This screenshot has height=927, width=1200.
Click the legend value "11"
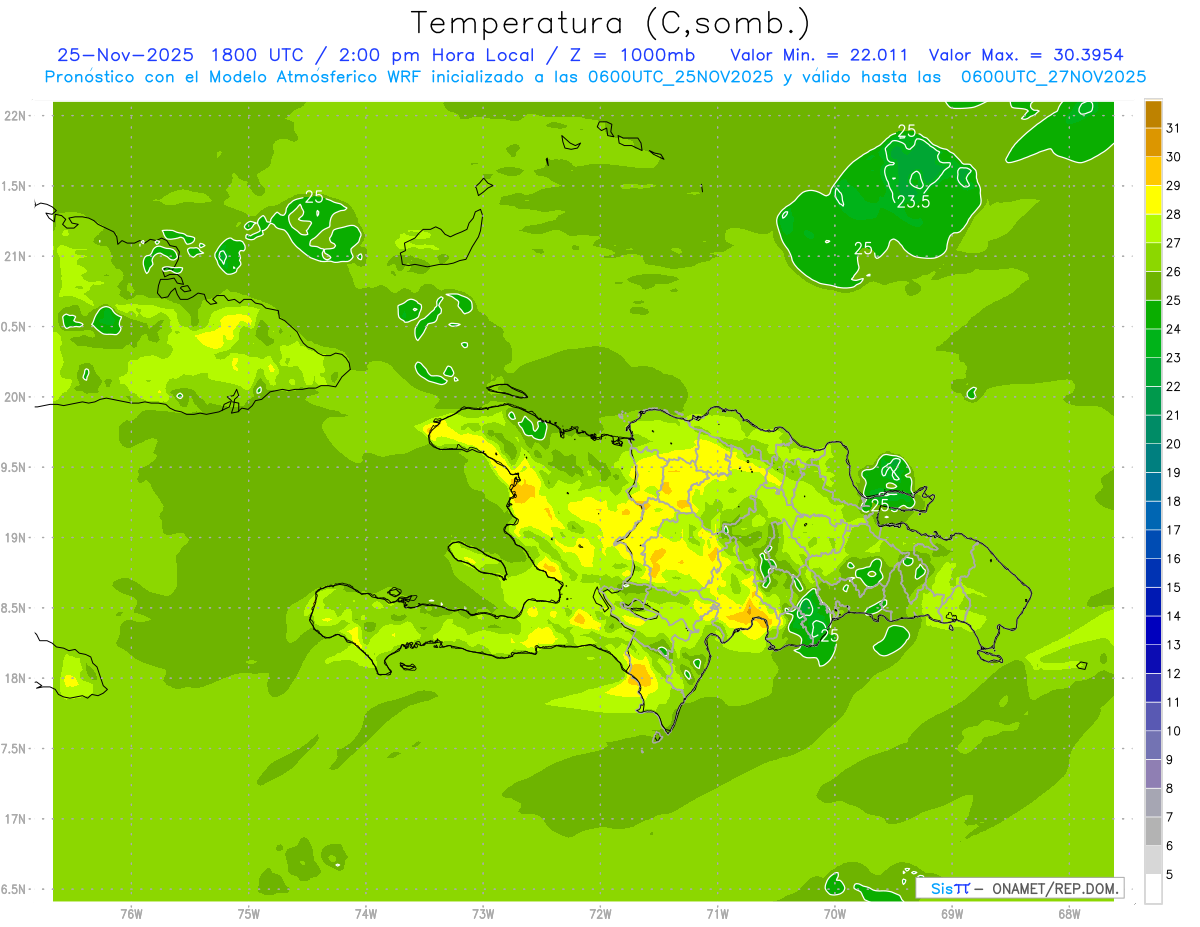point(1173,702)
